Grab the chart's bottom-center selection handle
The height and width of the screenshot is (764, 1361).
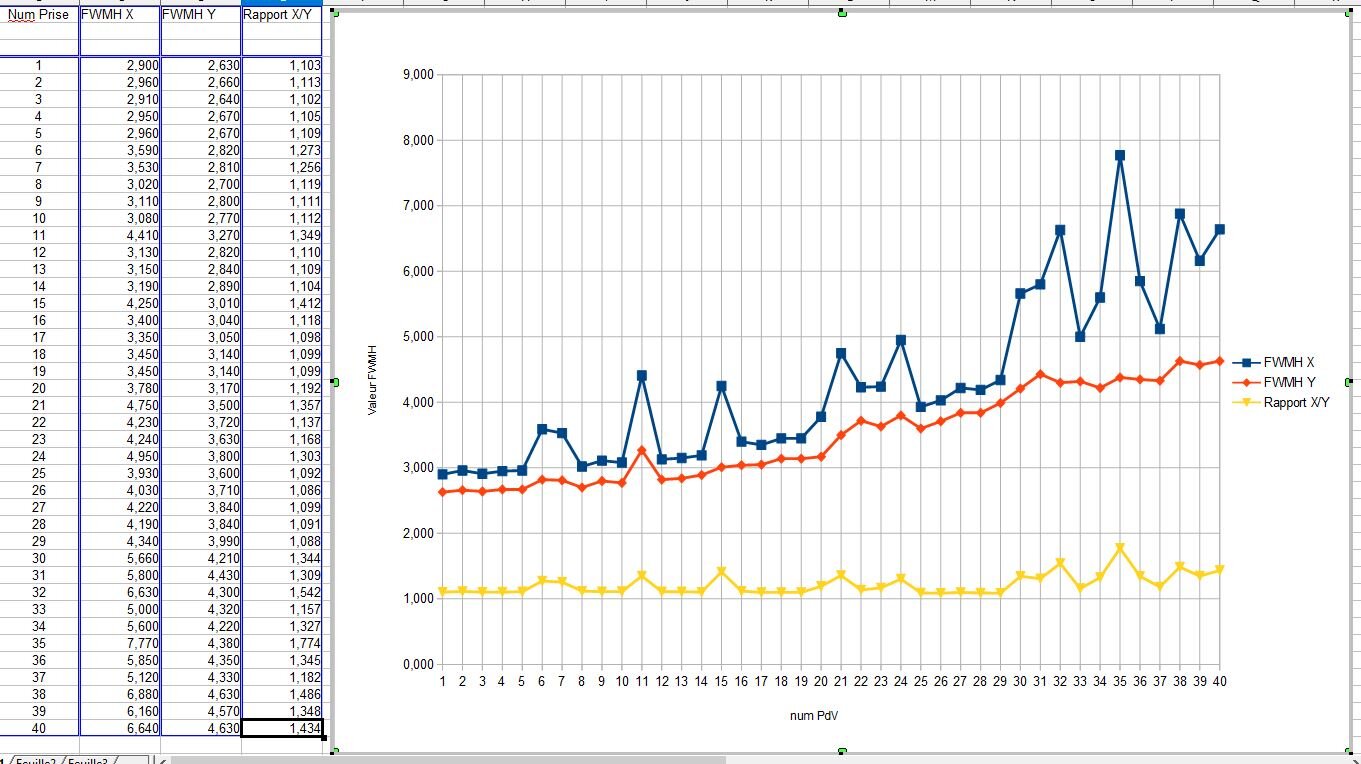pos(842,751)
